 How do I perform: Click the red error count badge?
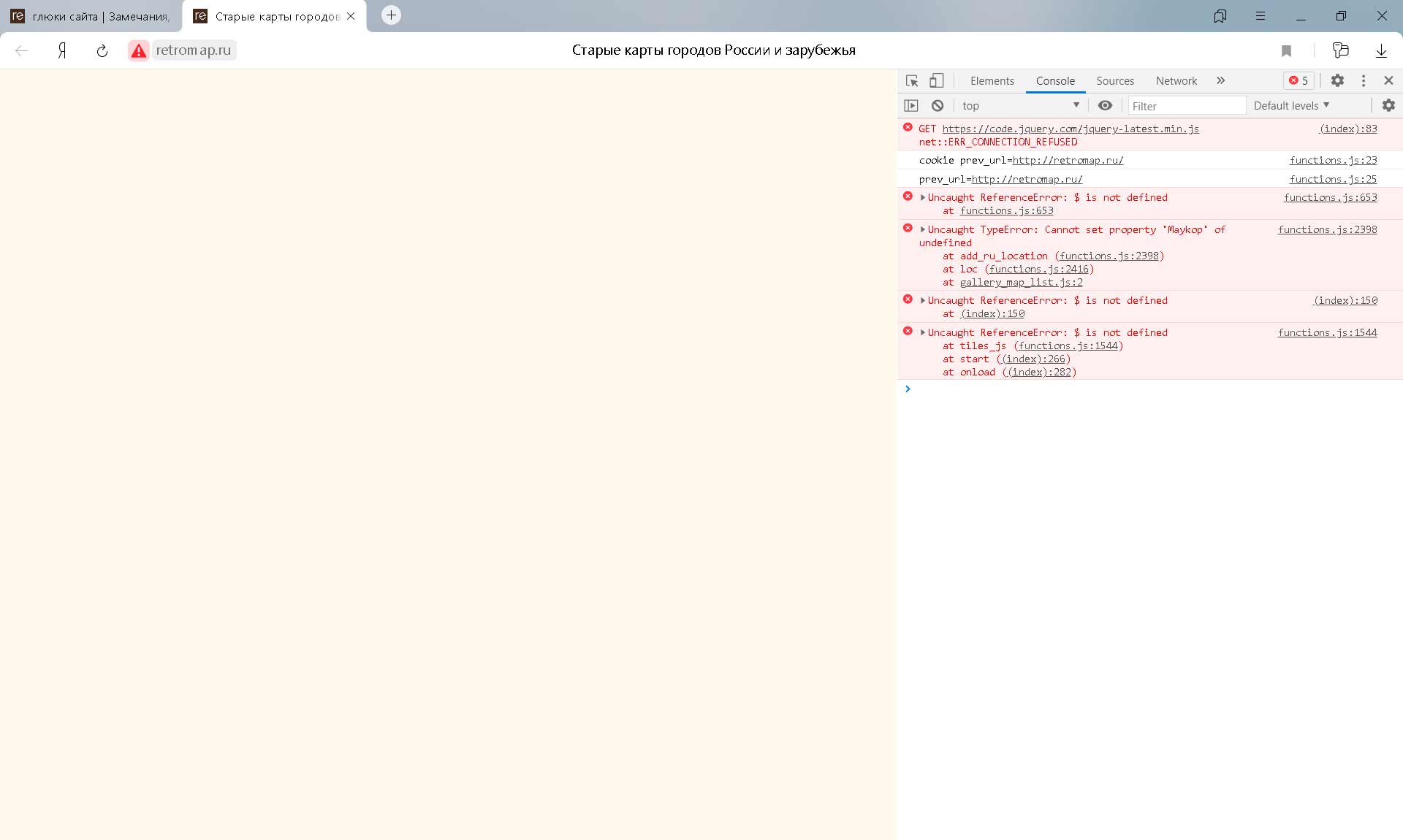coord(1299,81)
